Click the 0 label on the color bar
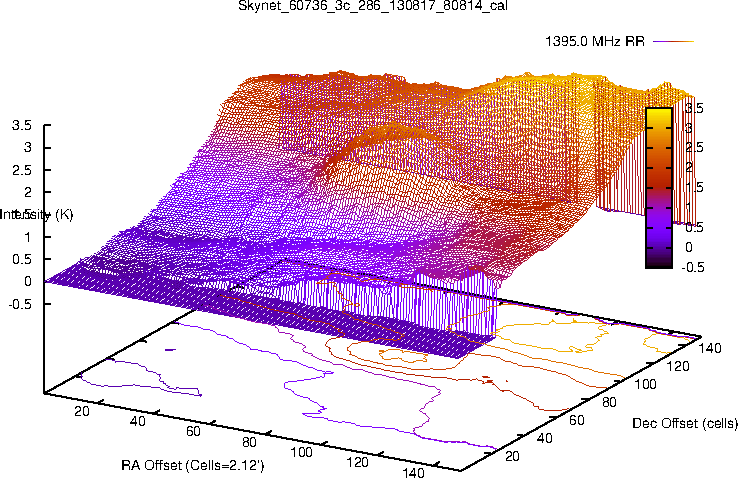The height and width of the screenshot is (478, 738). click(689, 247)
